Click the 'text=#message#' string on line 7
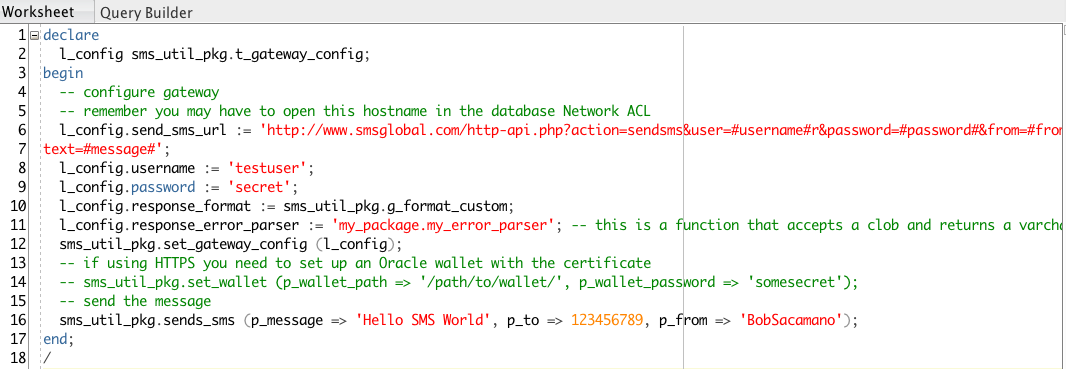 (x=102, y=148)
